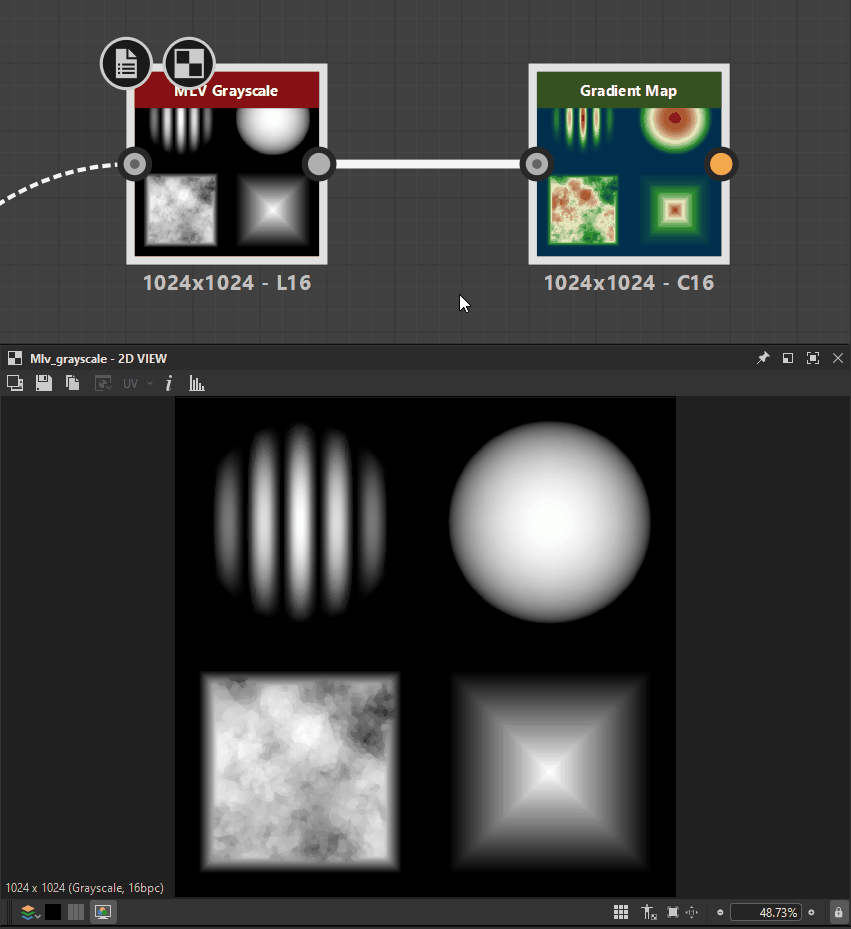Image resolution: width=851 pixels, height=929 pixels.
Task: Open the histogram display
Action: 197,383
